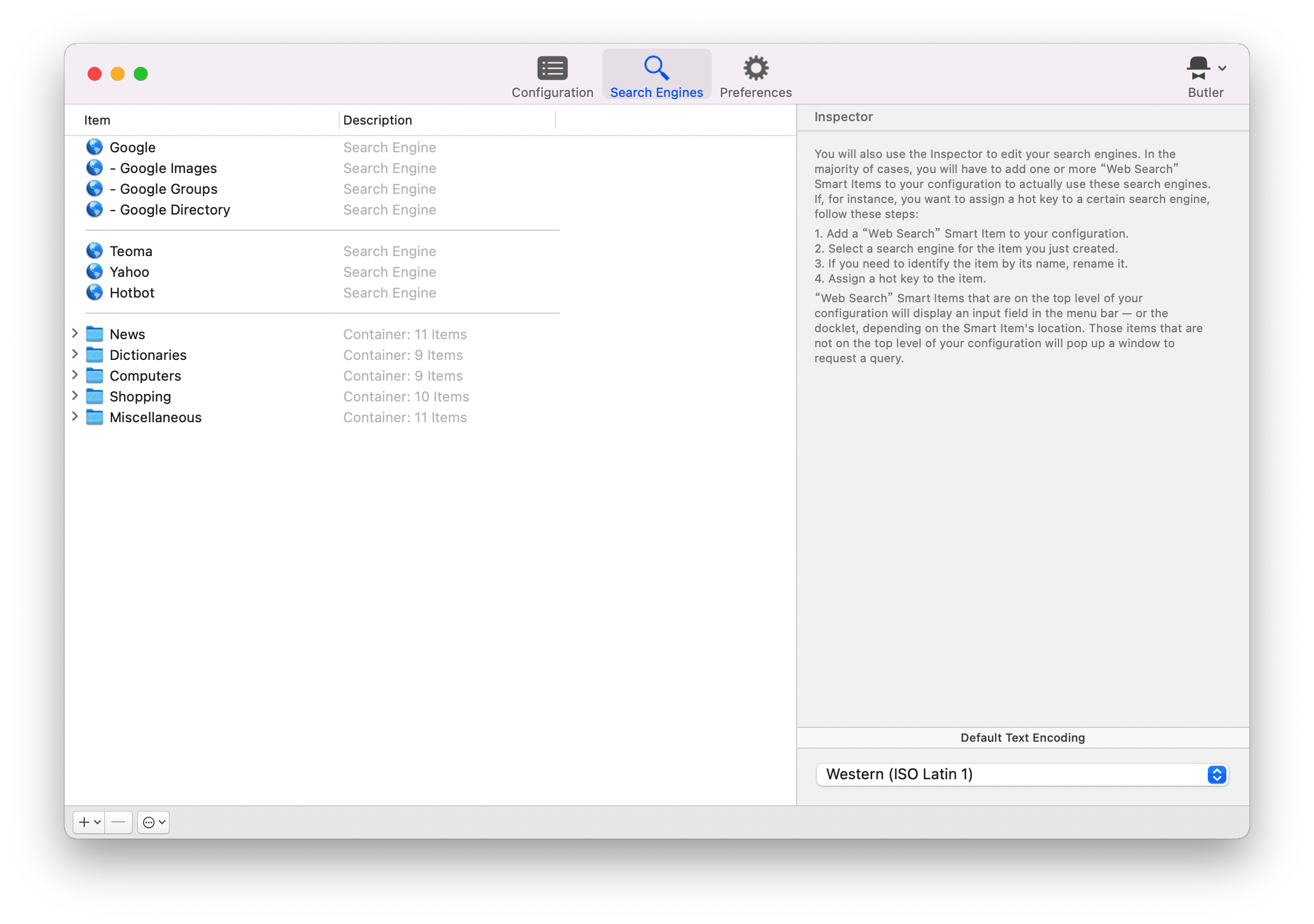Switch to the Preferences tab
The width and height of the screenshot is (1314, 924).
(756, 75)
